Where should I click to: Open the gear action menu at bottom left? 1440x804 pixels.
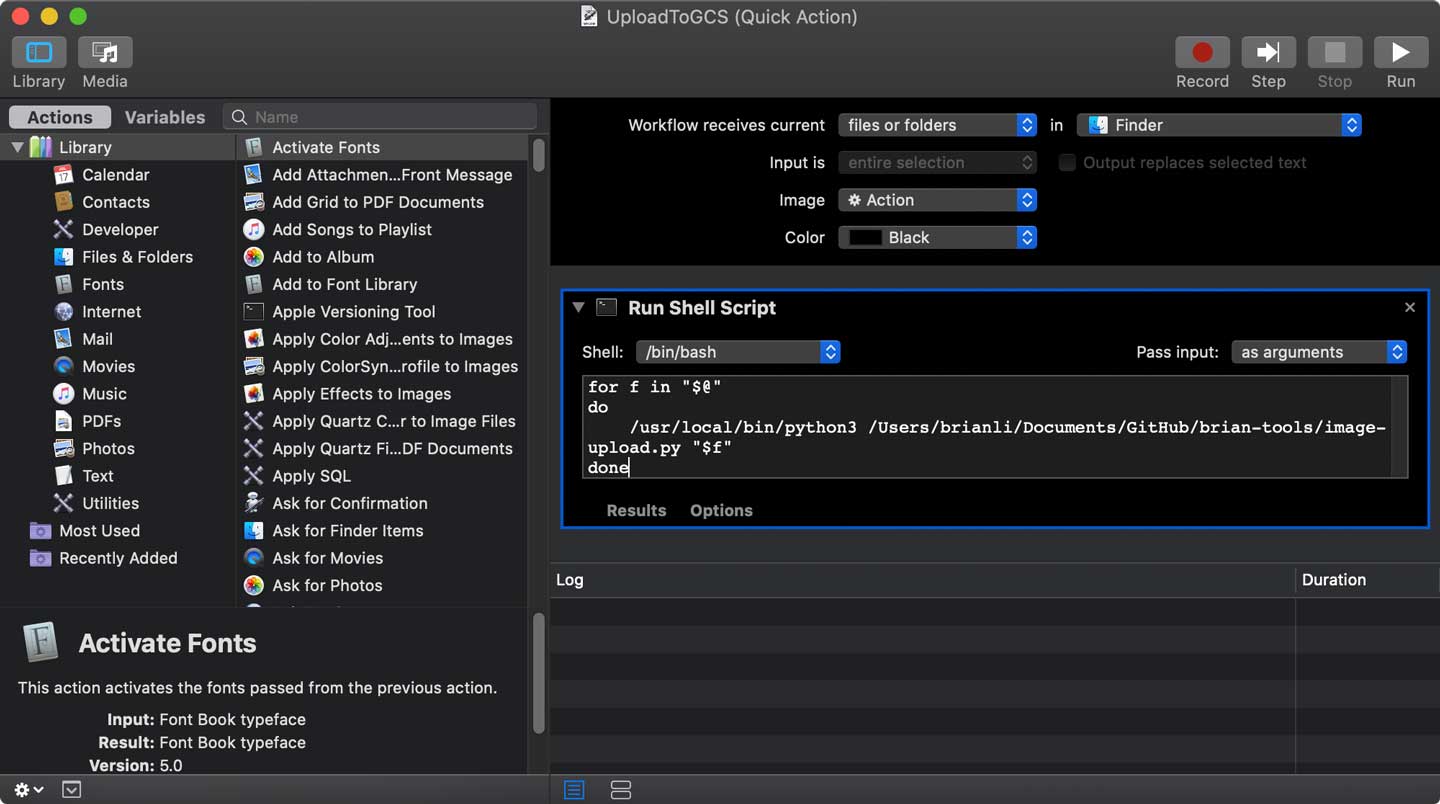[x=28, y=790]
